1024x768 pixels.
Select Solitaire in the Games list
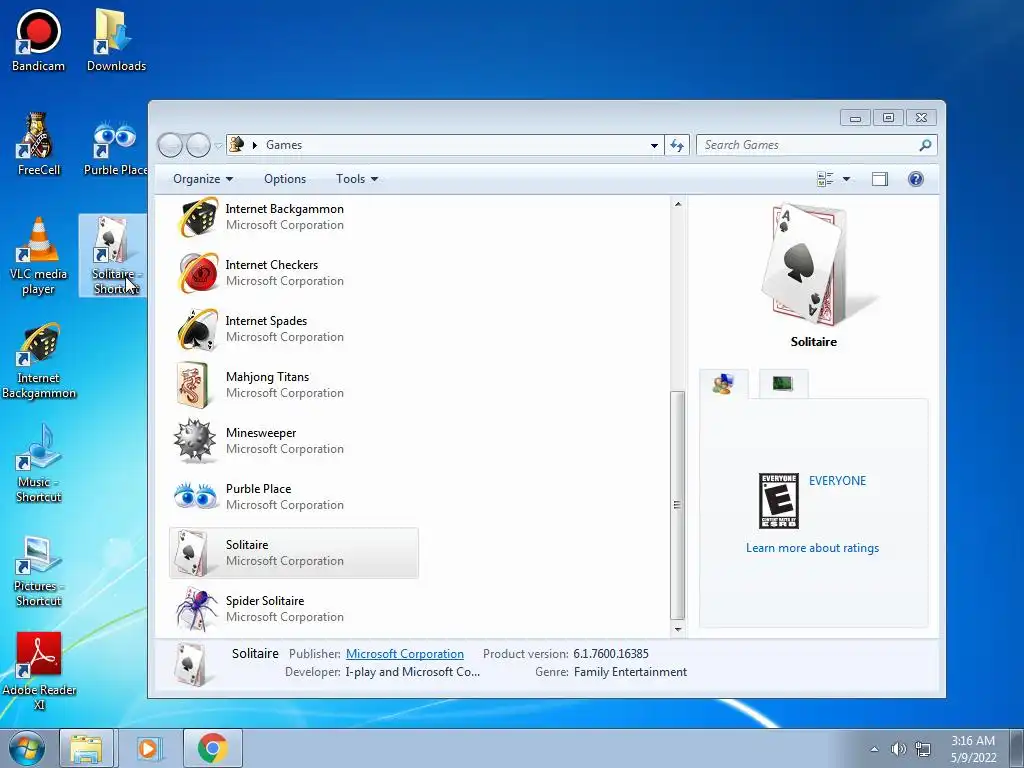tap(293, 553)
